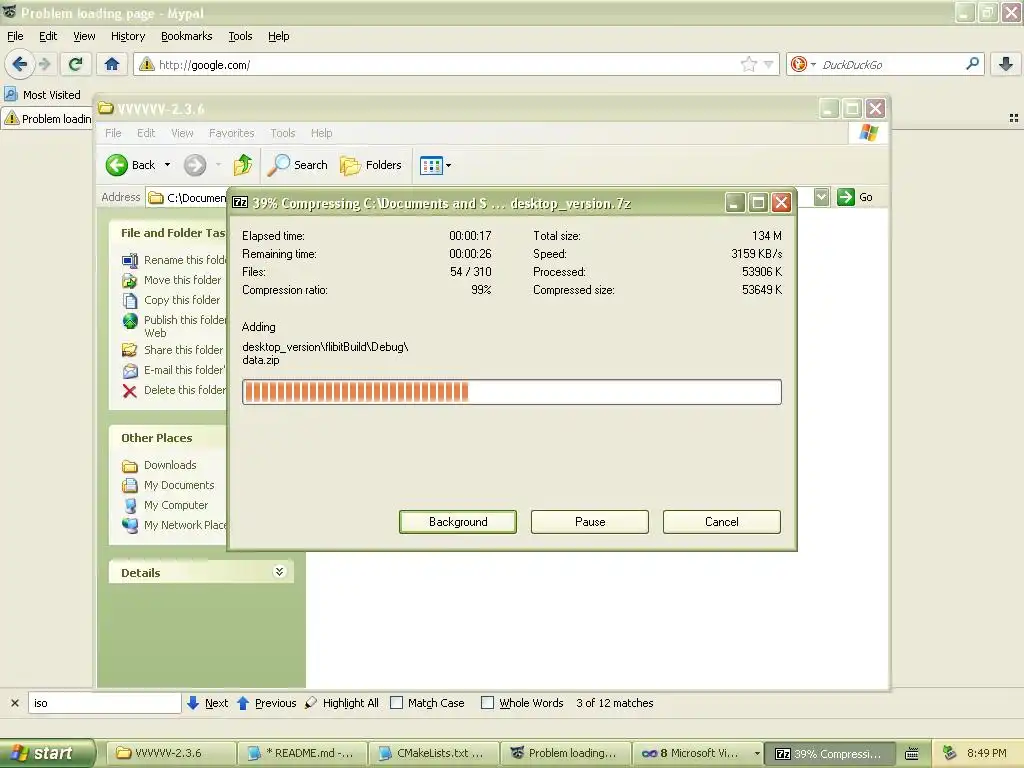The image size is (1024, 768).
Task: Send the compression to Background
Action: tap(458, 522)
